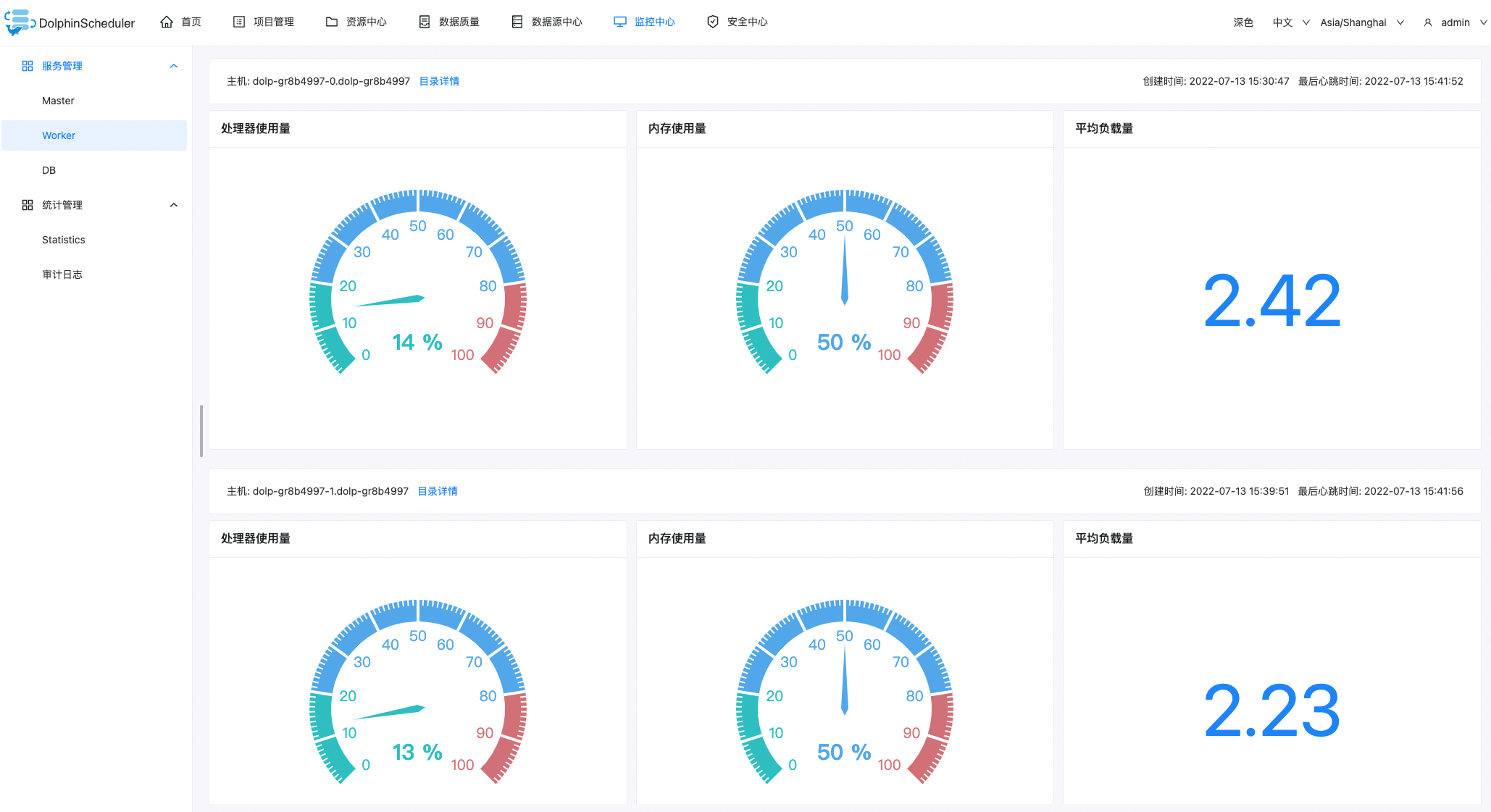Open the admin user dropdown
This screenshot has width=1491, height=812.
tap(1455, 22)
